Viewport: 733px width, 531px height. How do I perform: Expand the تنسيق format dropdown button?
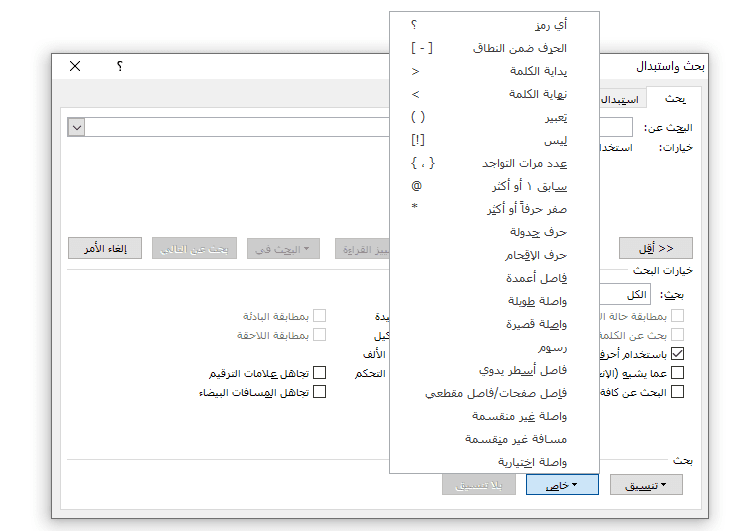[x=645, y=485]
